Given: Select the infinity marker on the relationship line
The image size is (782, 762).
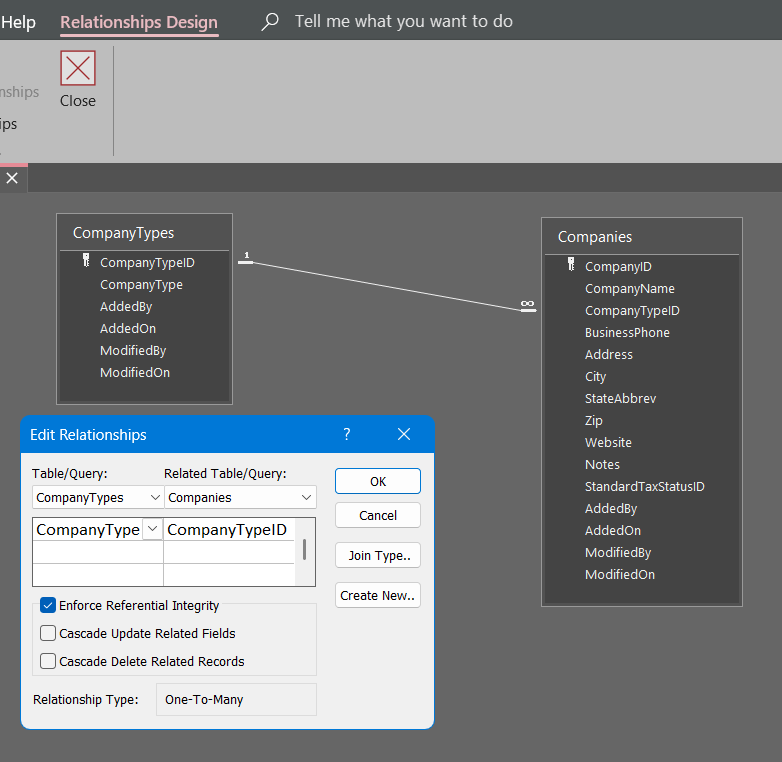Looking at the screenshot, I should [528, 306].
